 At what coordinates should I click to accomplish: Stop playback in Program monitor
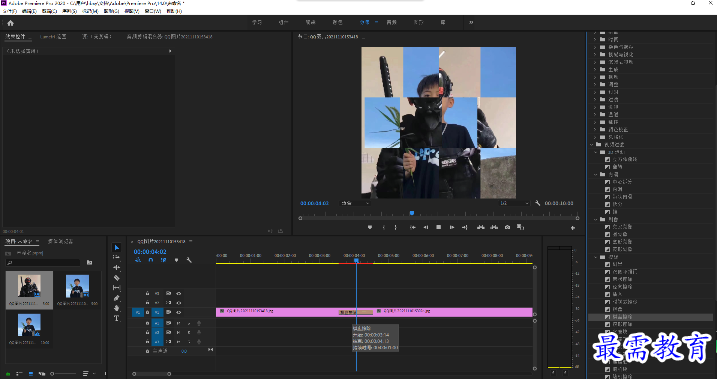439,227
